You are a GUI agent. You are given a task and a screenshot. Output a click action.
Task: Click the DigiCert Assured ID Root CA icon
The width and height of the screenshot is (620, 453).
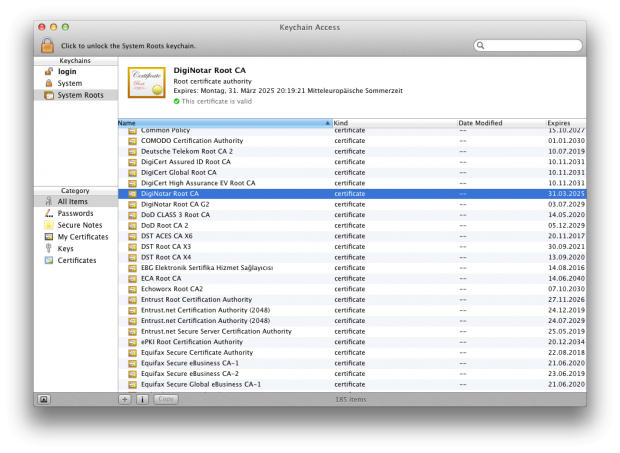(132, 162)
